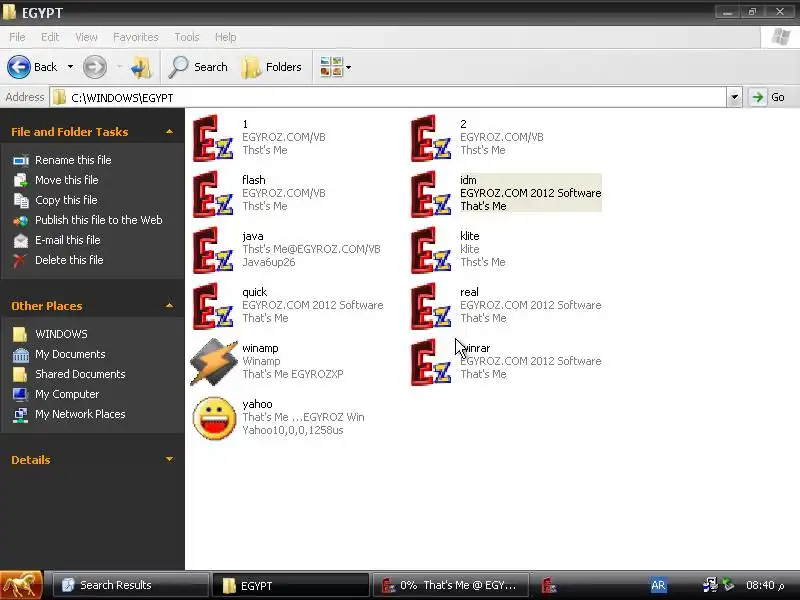Image resolution: width=800 pixels, height=600 pixels.
Task: Open the File menu
Action: pos(17,37)
